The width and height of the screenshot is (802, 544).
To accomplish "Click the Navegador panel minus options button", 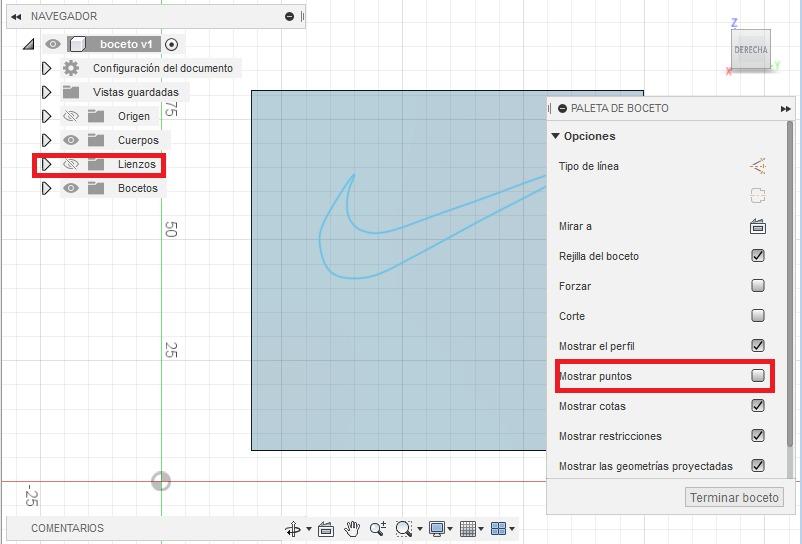I will click(x=289, y=16).
